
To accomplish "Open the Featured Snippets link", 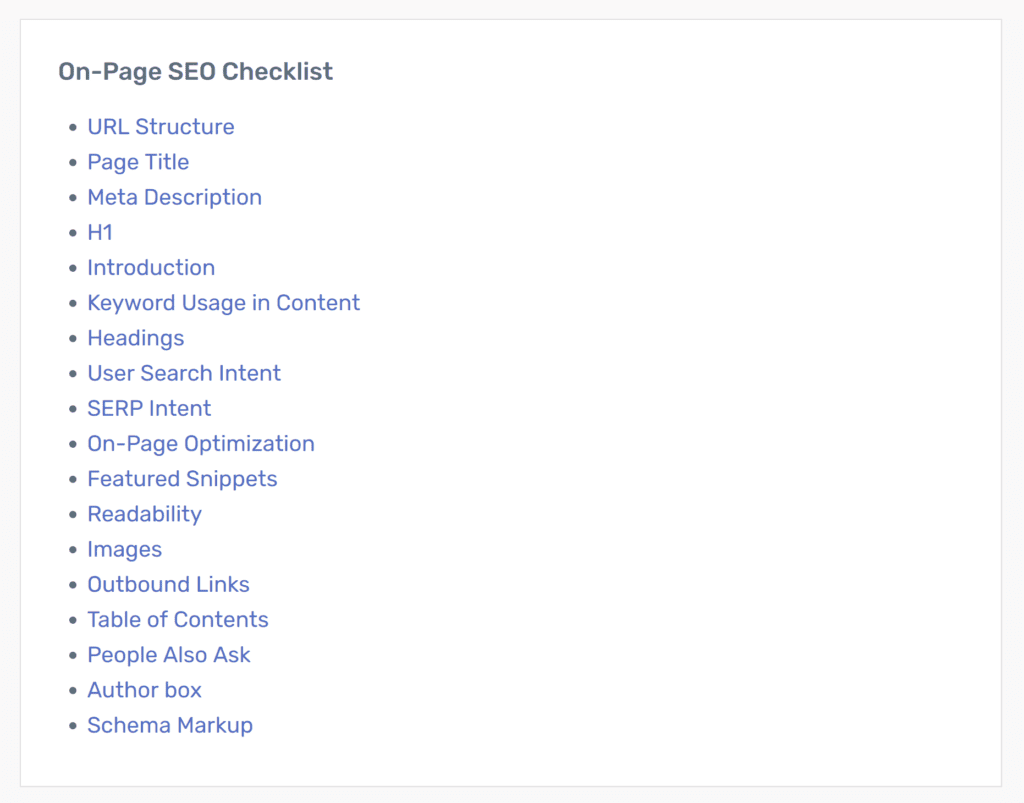I will [182, 479].
